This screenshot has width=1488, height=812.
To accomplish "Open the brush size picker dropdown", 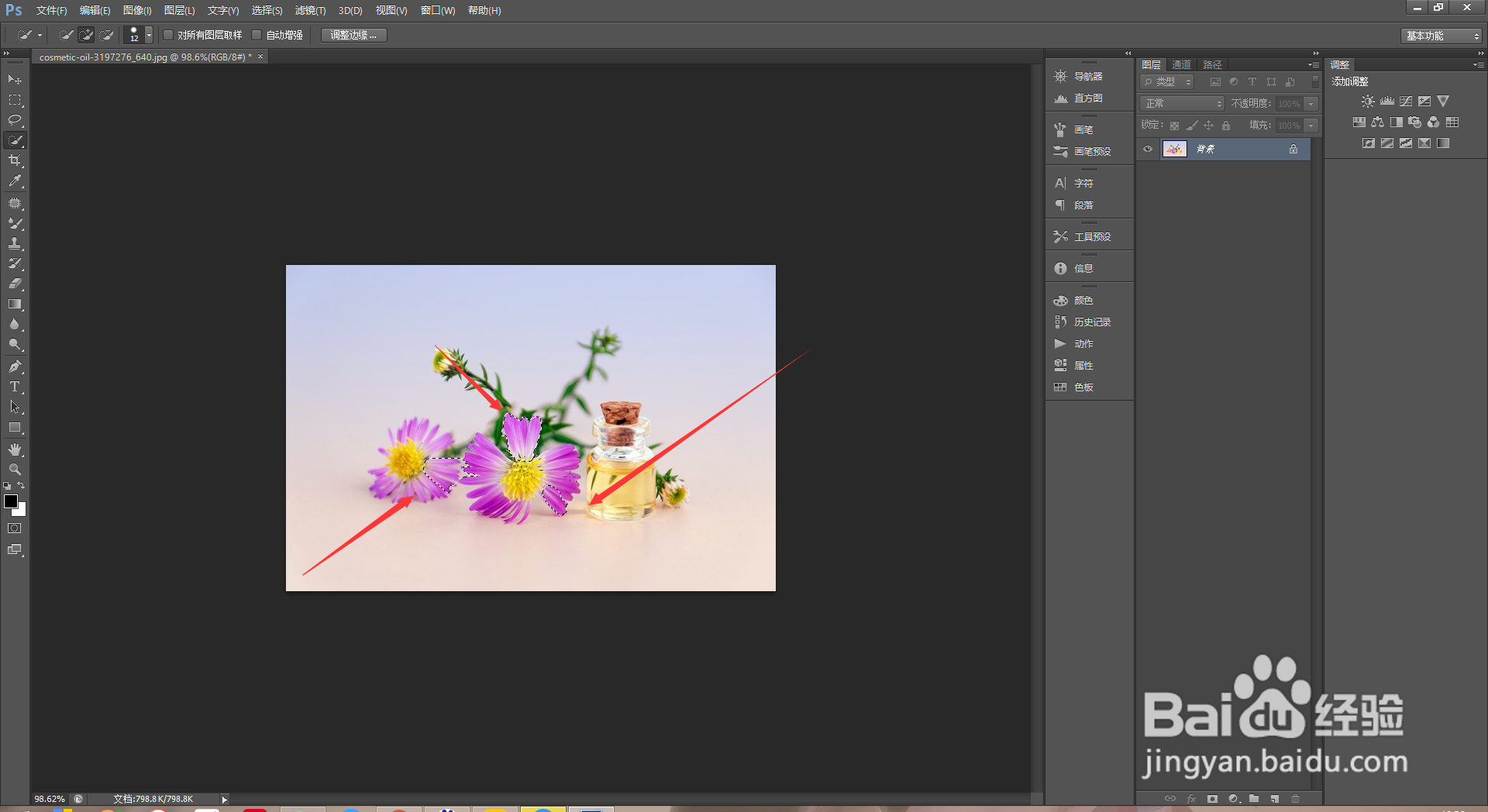I will (150, 35).
